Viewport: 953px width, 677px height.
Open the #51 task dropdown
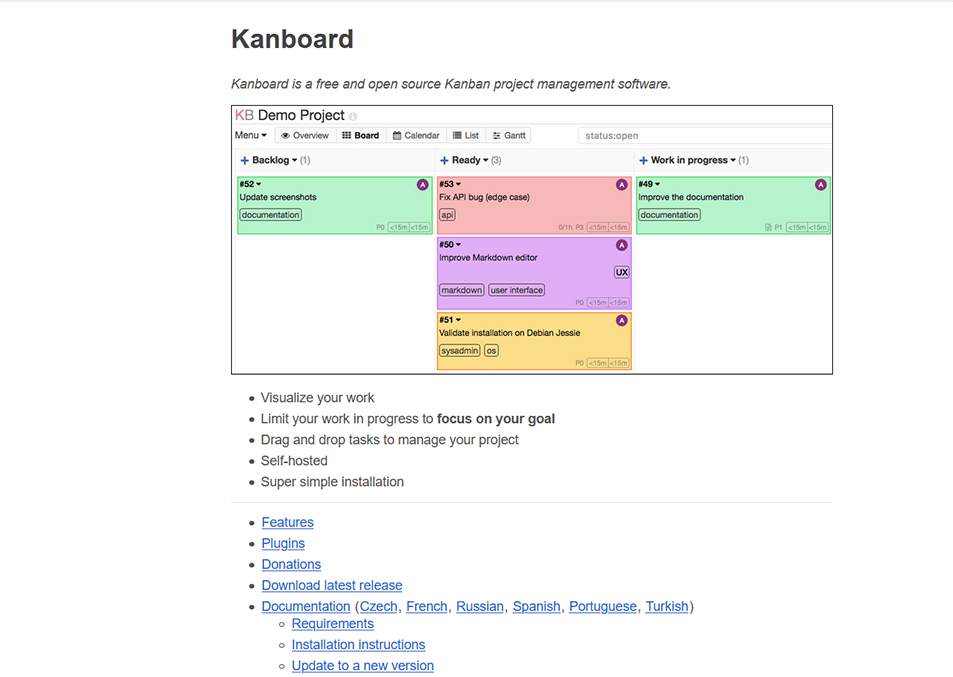[450, 320]
